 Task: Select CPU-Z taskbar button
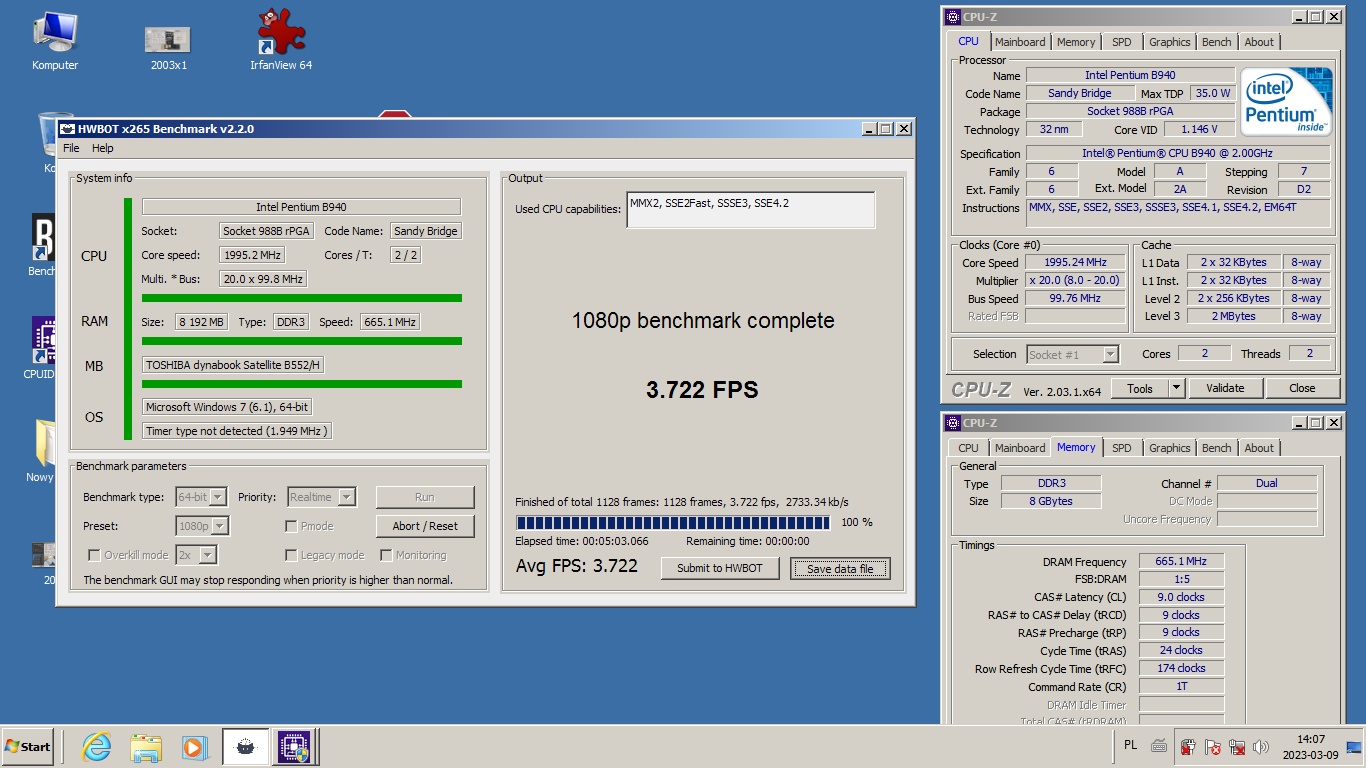[x=294, y=746]
